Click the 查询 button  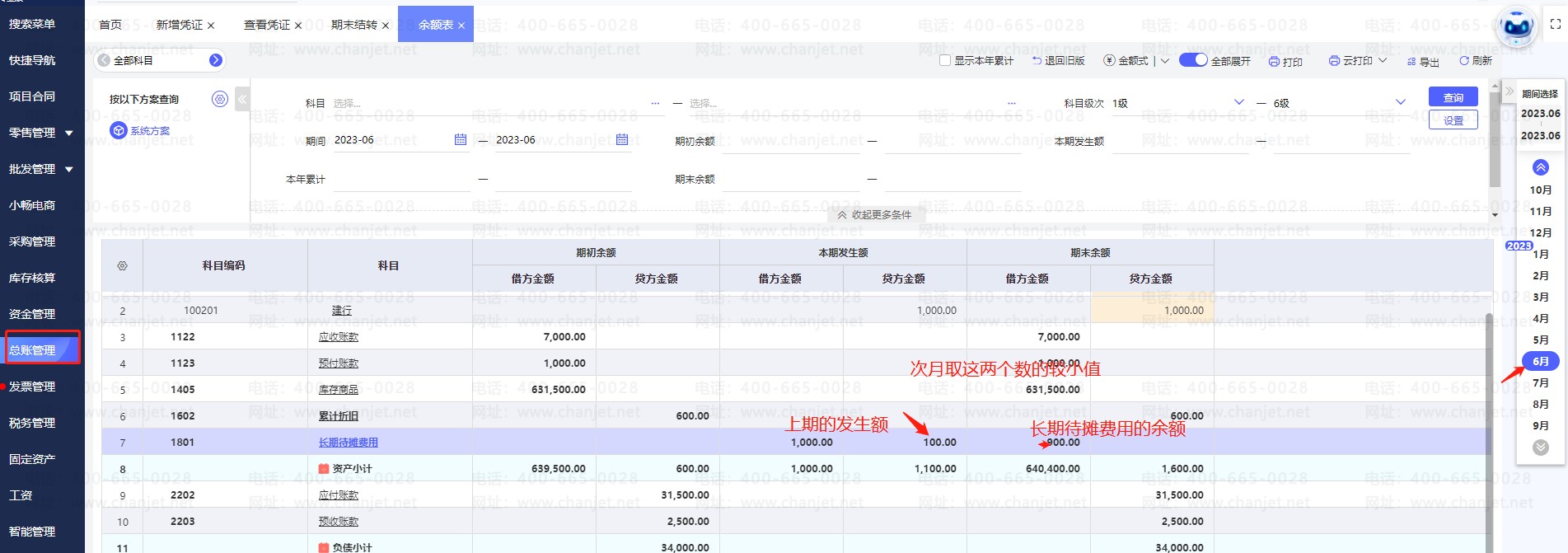[1453, 97]
